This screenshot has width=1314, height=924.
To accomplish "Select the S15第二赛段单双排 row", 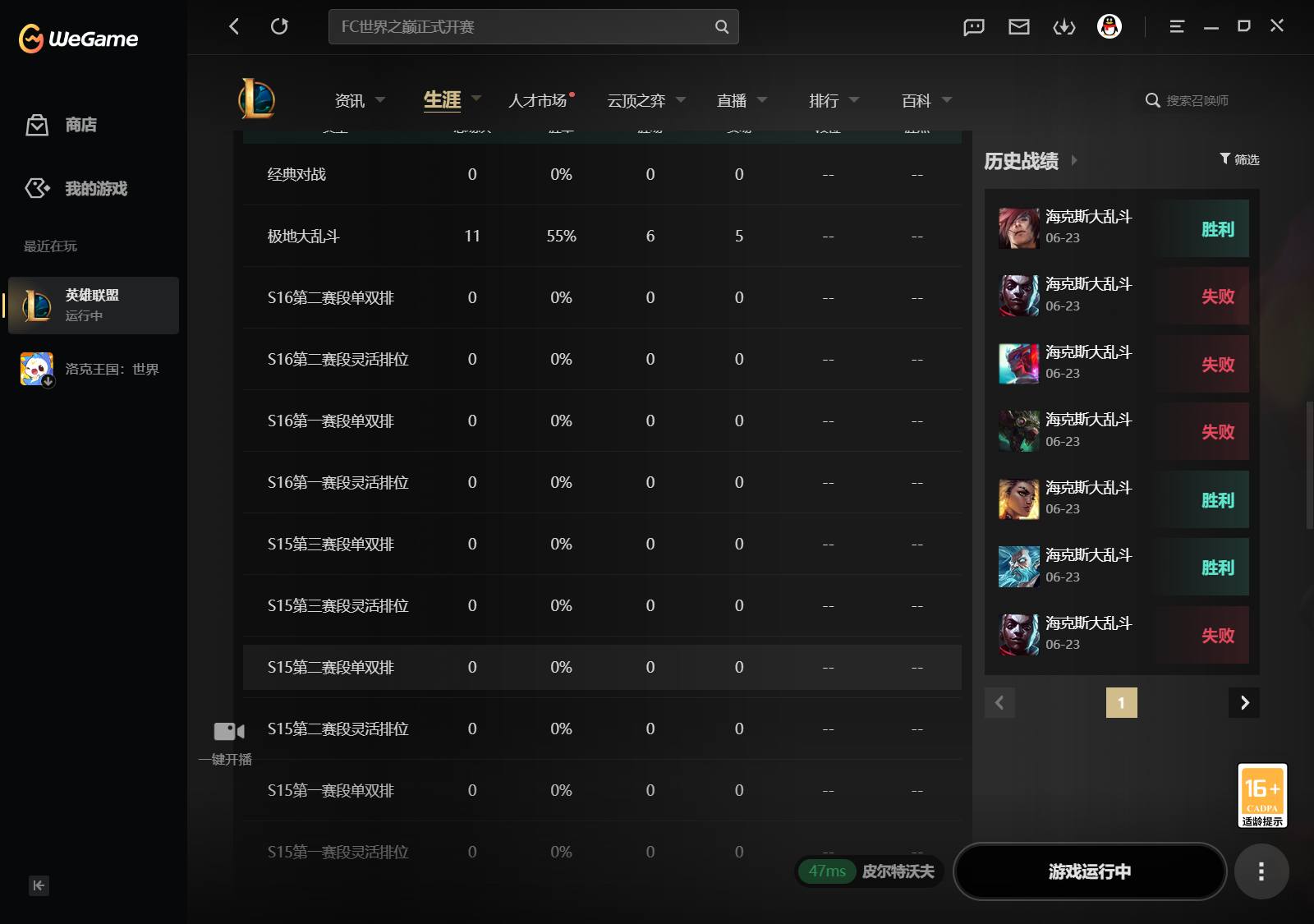I will point(602,667).
